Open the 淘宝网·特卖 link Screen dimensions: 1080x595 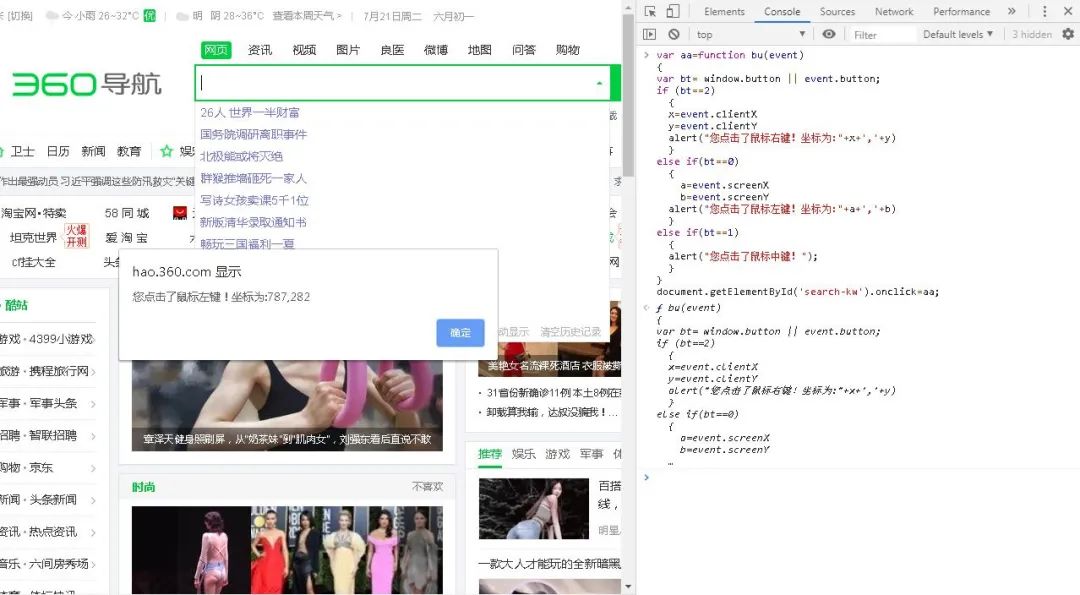point(33,213)
